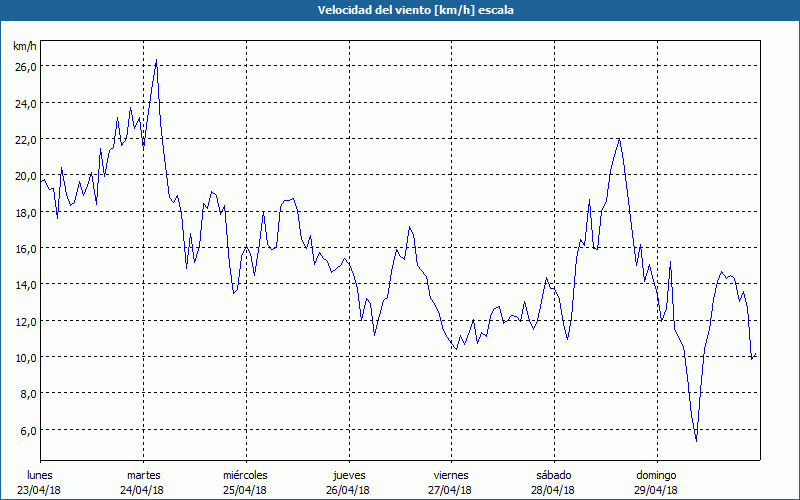
Task: Select the 'jueves' day label
Action: pyautogui.click(x=348, y=475)
